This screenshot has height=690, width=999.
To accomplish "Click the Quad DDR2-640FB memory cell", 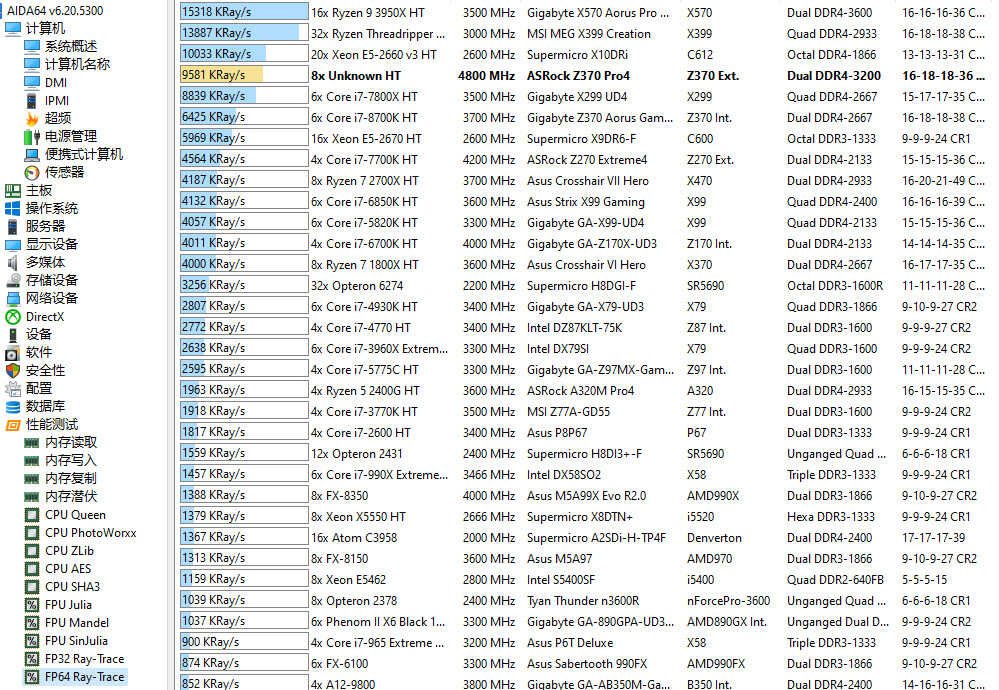I will click(835, 580).
